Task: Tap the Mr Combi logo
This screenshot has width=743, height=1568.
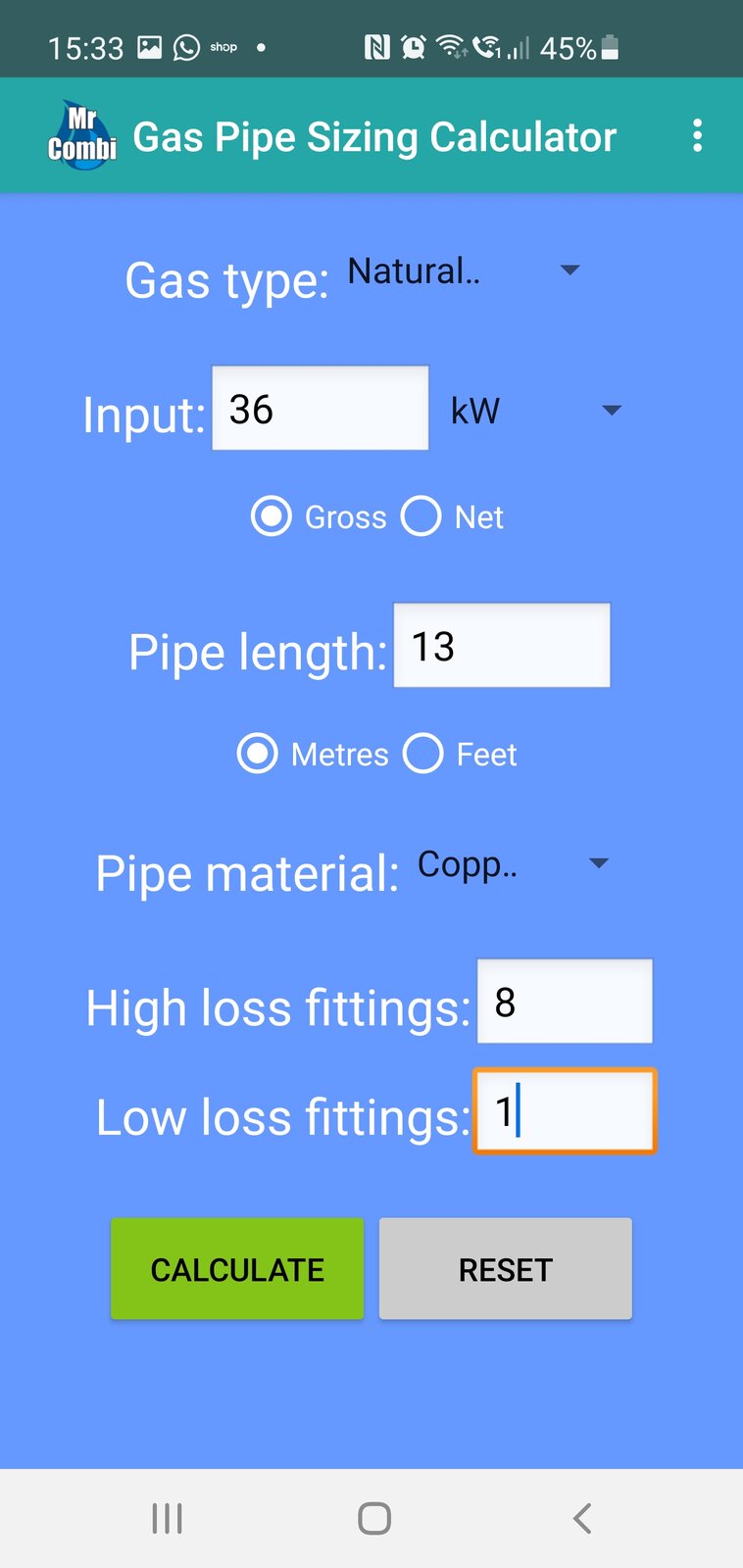Action: tap(82, 136)
